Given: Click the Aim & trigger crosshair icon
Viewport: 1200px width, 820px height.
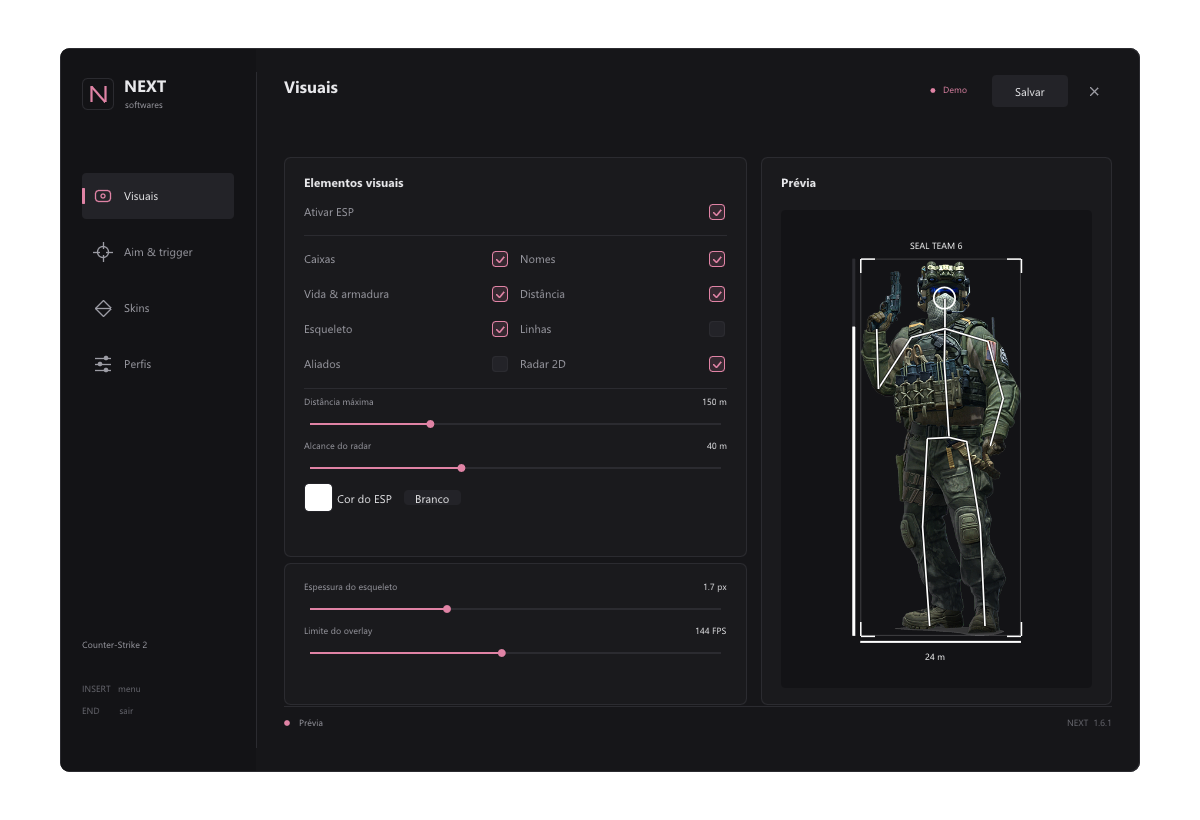Looking at the screenshot, I should click(x=103, y=252).
